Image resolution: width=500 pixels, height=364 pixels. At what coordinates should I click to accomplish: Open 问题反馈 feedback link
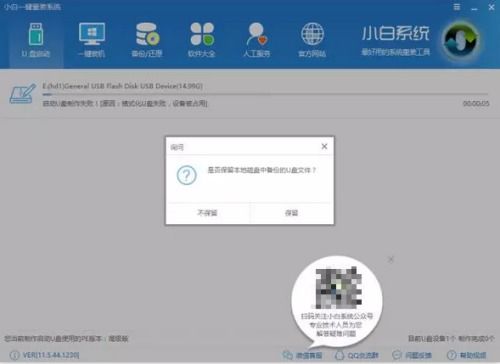pyautogui.click(x=412, y=355)
